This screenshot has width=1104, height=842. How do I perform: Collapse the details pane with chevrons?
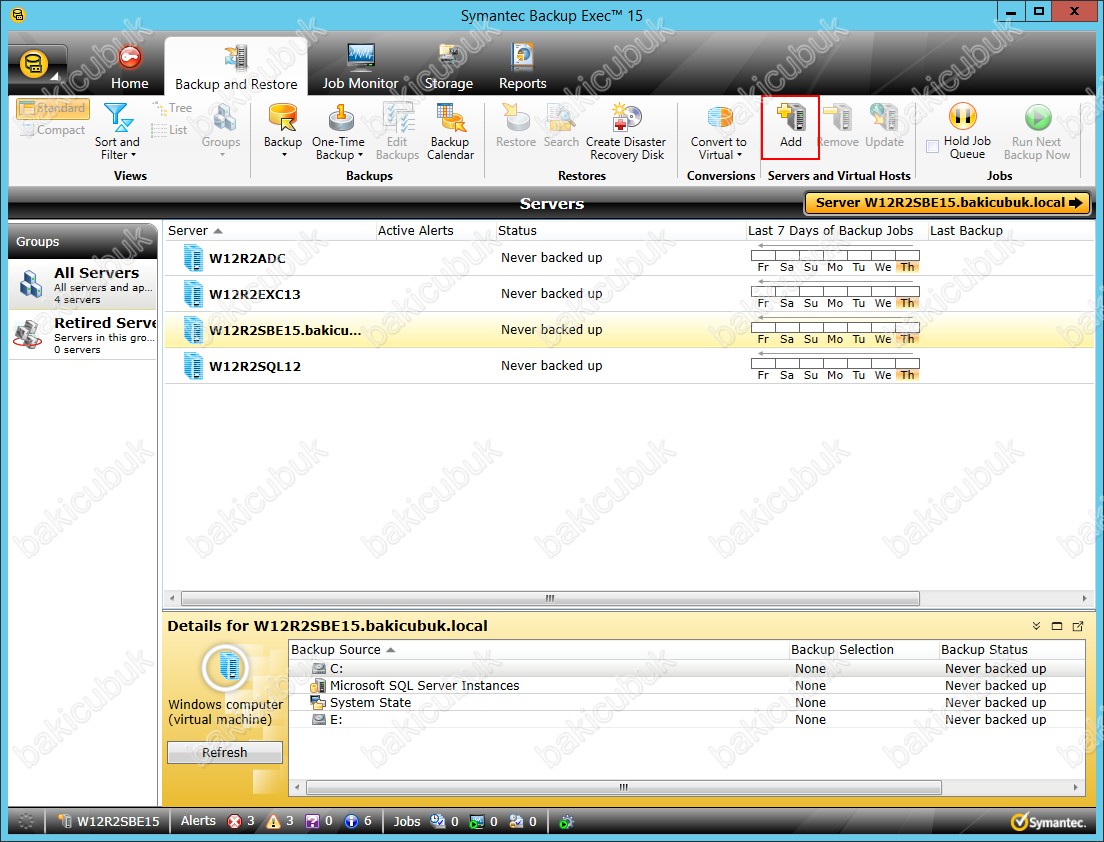(x=1036, y=626)
